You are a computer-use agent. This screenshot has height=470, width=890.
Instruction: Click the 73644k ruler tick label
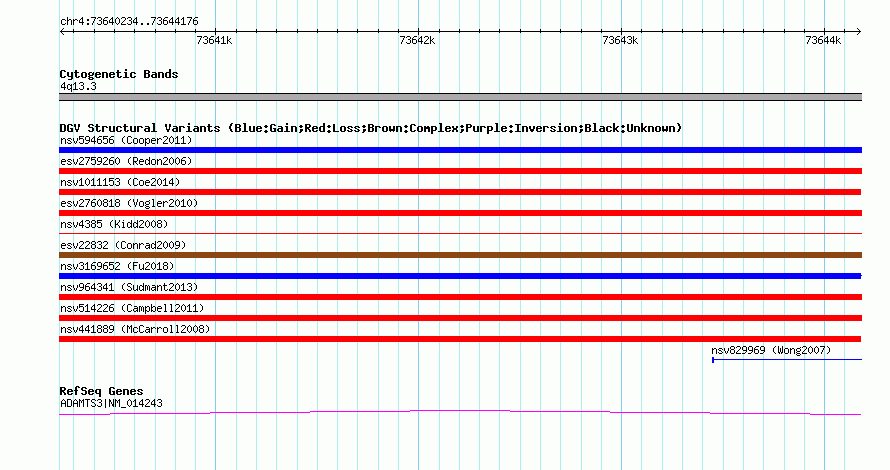point(823,40)
